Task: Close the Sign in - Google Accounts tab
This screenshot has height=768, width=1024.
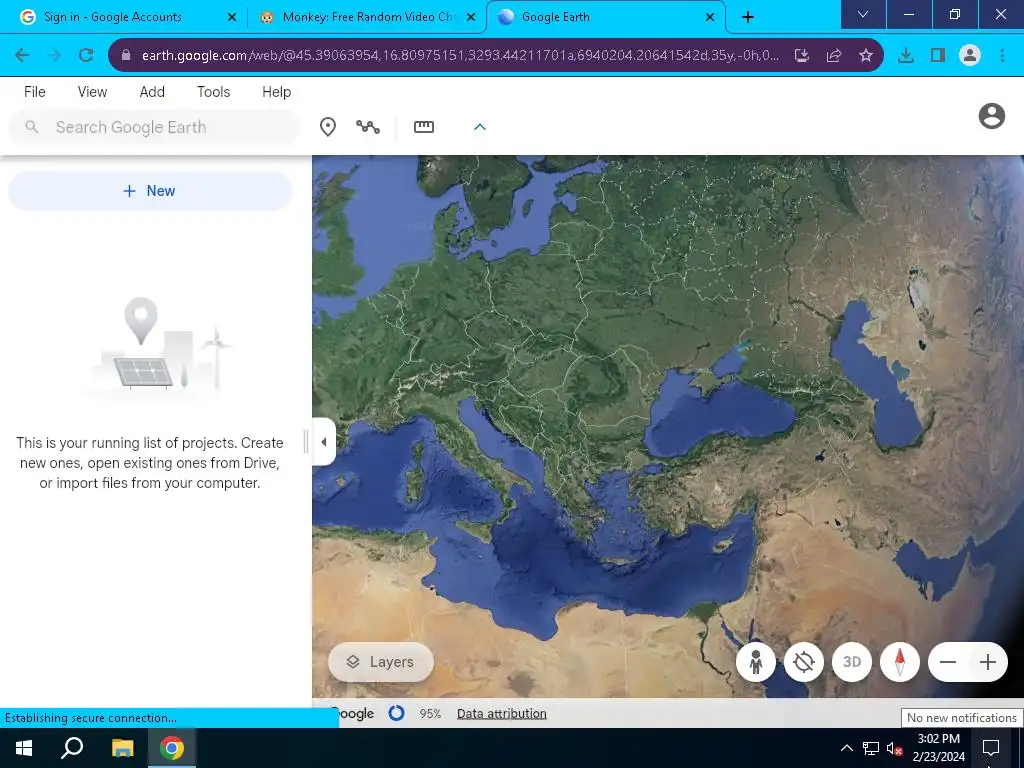Action: point(231,18)
